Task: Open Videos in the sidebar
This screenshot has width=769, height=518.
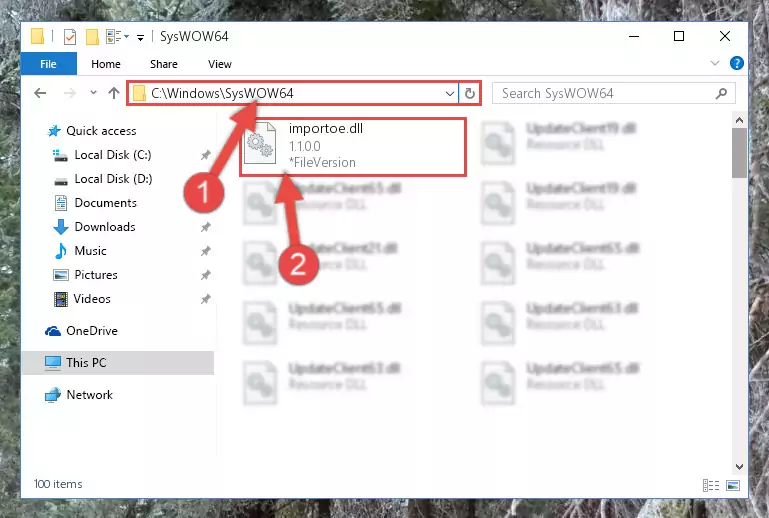Action: [92, 299]
